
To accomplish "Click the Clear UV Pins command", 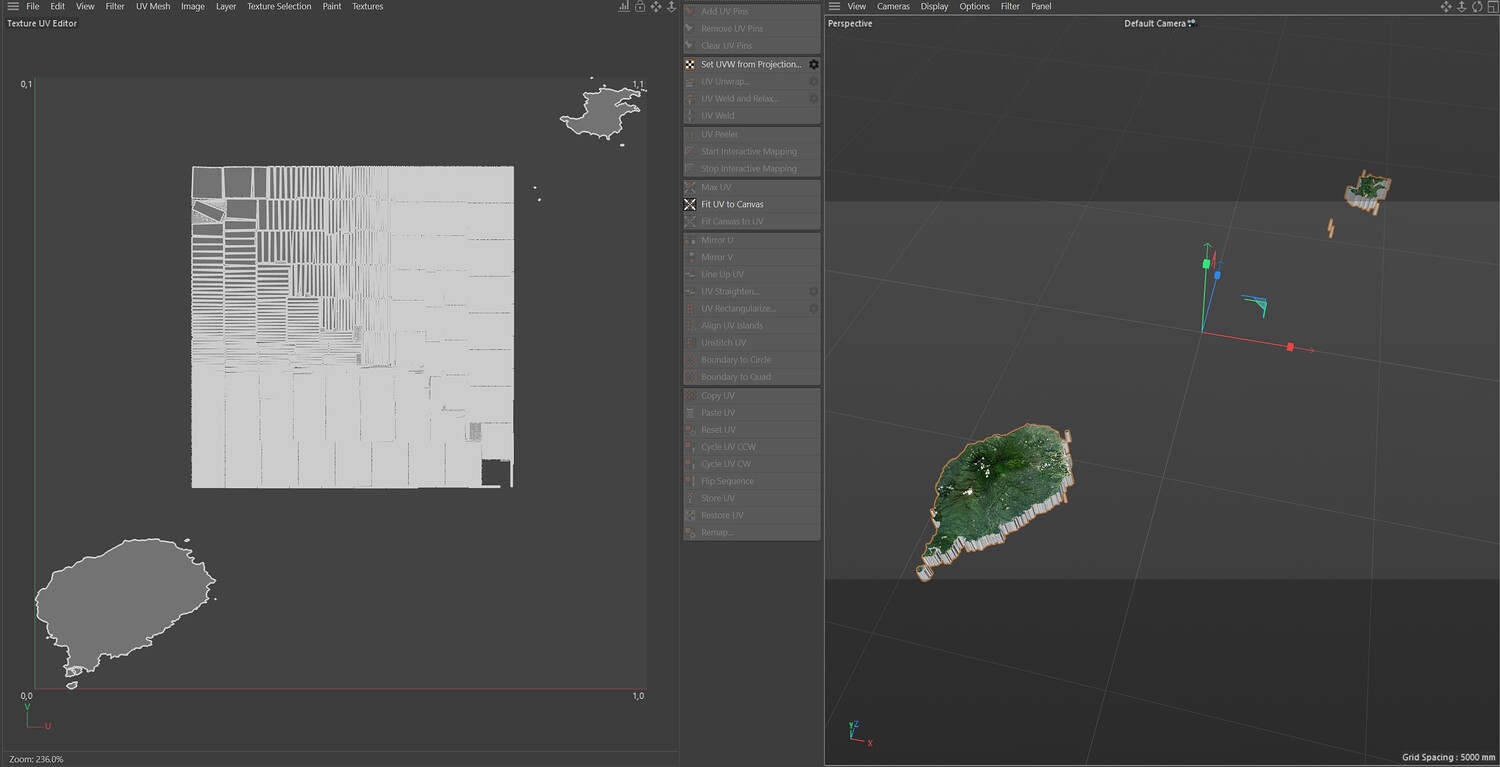I will click(x=752, y=45).
